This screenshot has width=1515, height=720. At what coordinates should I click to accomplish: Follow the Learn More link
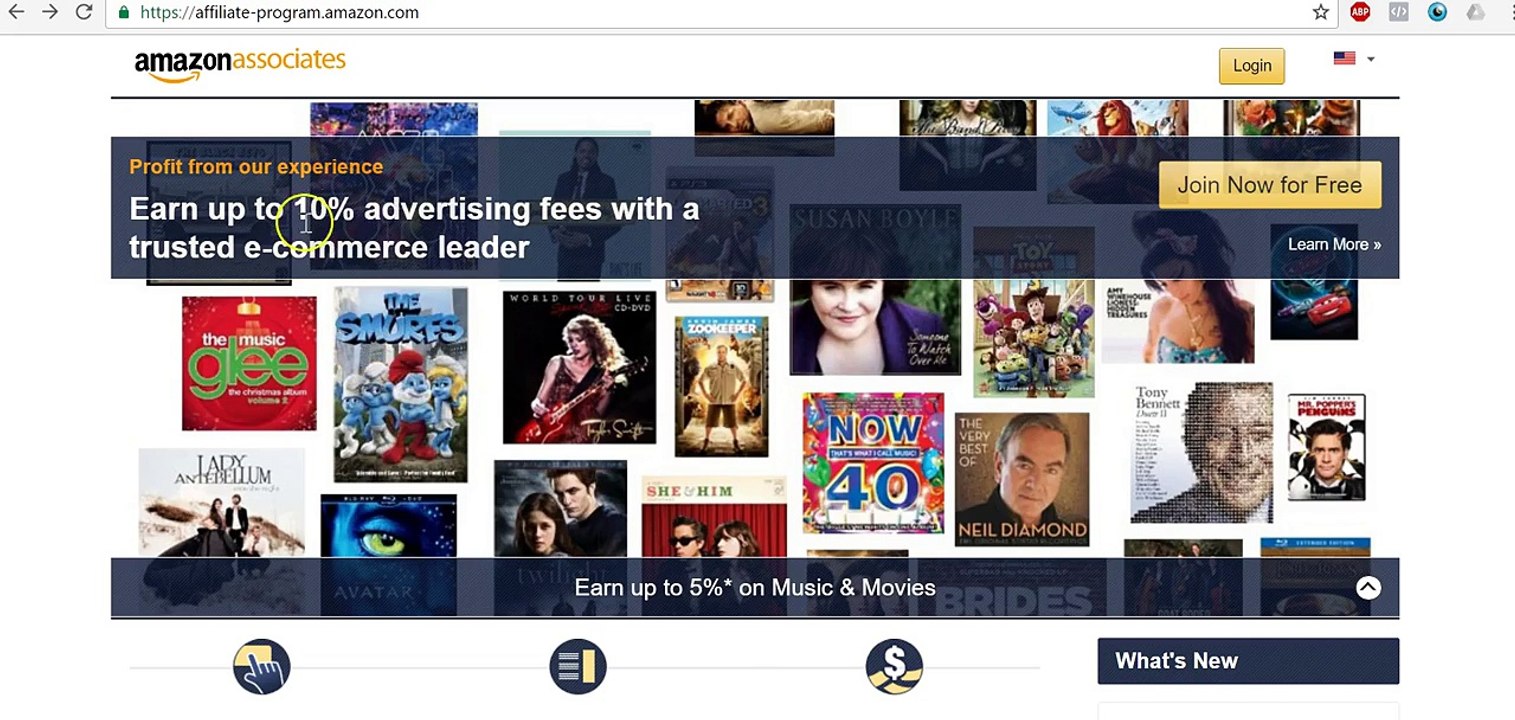[x=1334, y=244]
